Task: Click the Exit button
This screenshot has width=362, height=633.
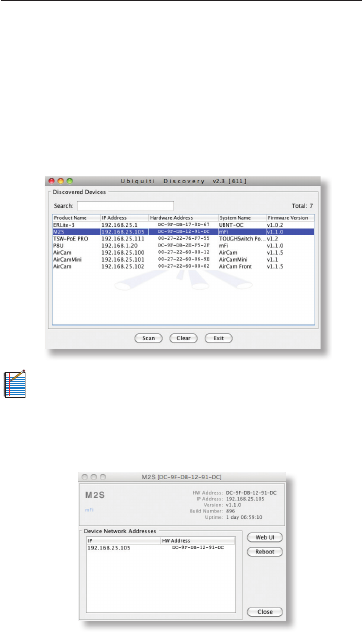Action: point(219,338)
